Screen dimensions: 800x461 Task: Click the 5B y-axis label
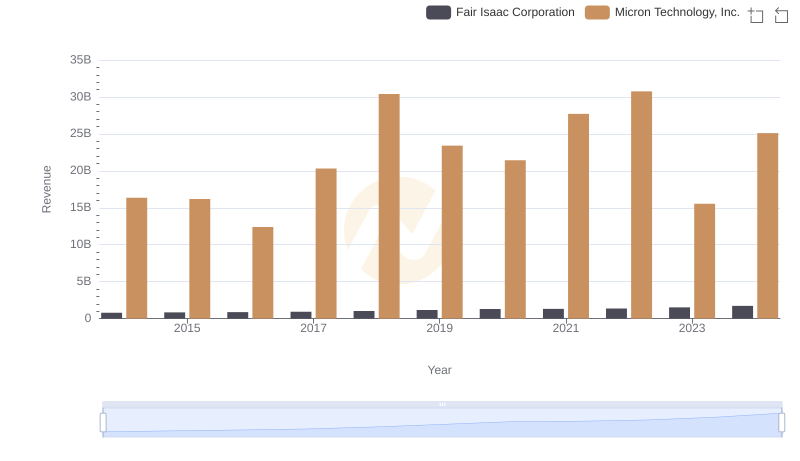(84, 281)
